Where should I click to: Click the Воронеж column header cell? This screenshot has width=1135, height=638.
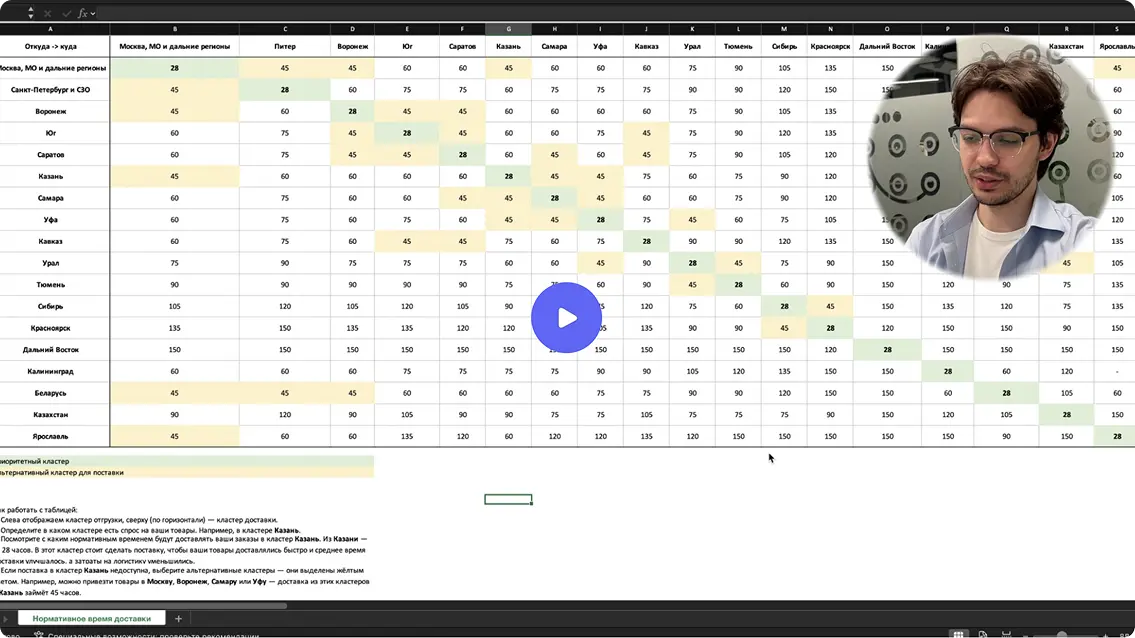pyautogui.click(x=353, y=46)
